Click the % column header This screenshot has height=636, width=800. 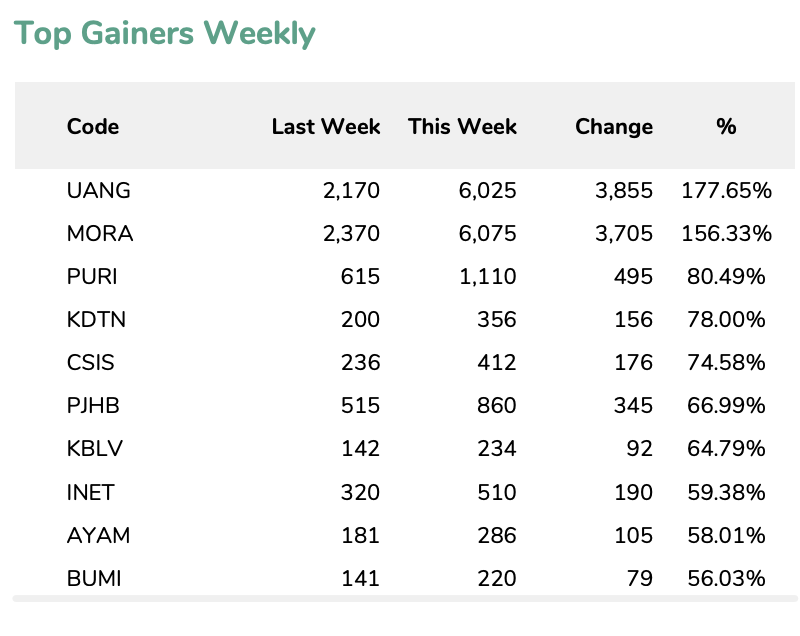tap(726, 127)
